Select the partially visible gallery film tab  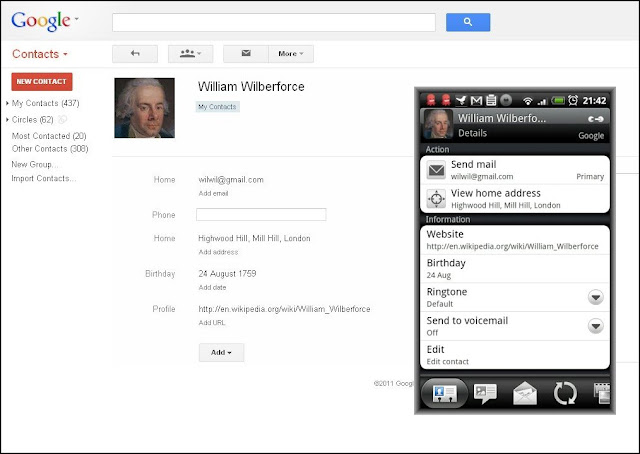[602, 393]
